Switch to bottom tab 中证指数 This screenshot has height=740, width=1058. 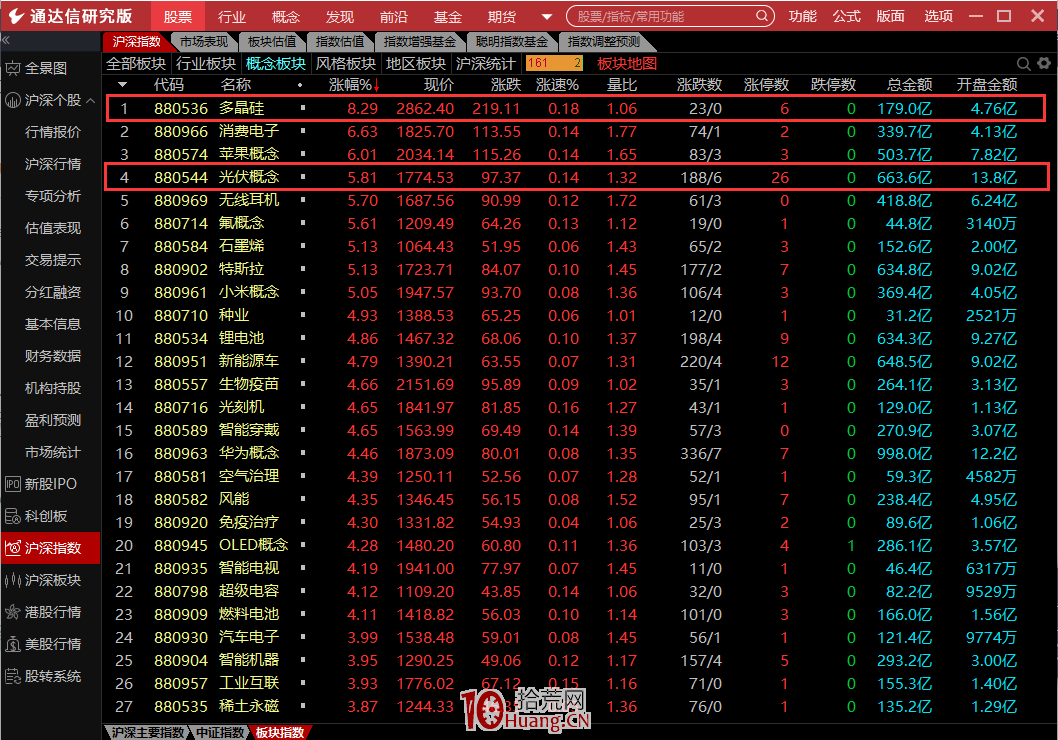tap(221, 733)
